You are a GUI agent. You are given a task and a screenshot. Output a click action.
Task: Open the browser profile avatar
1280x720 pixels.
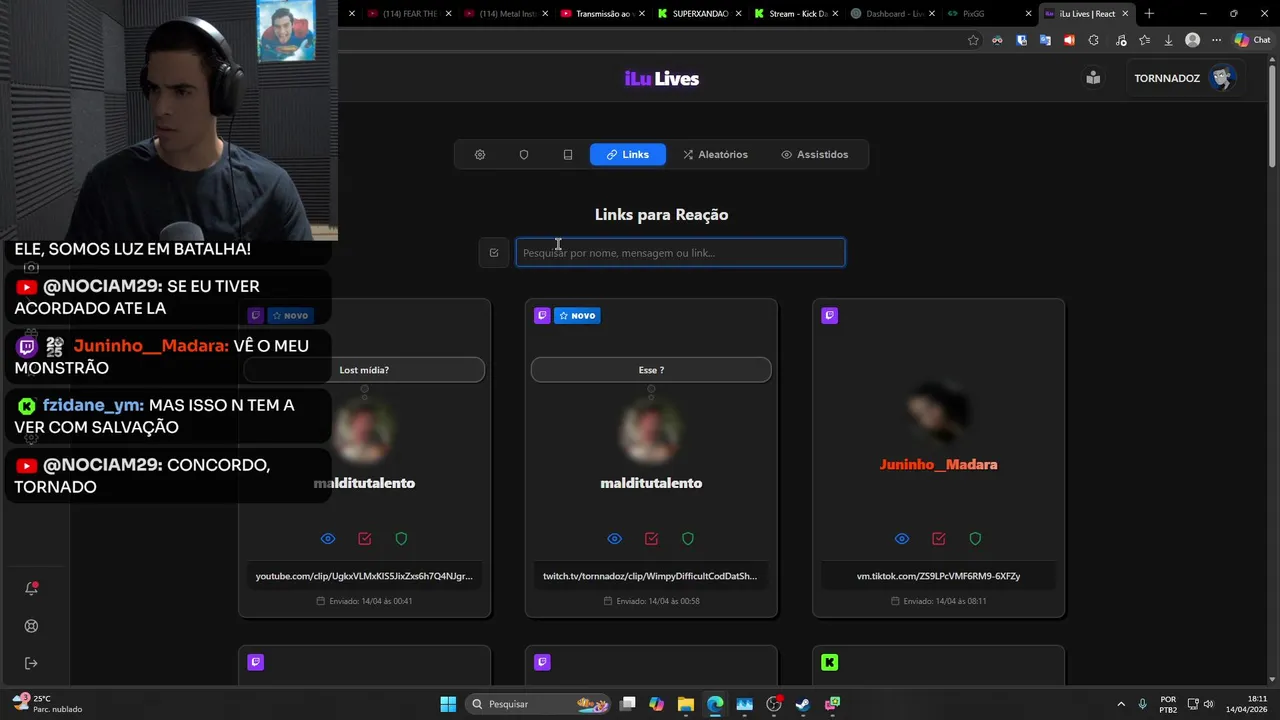coord(1192,40)
